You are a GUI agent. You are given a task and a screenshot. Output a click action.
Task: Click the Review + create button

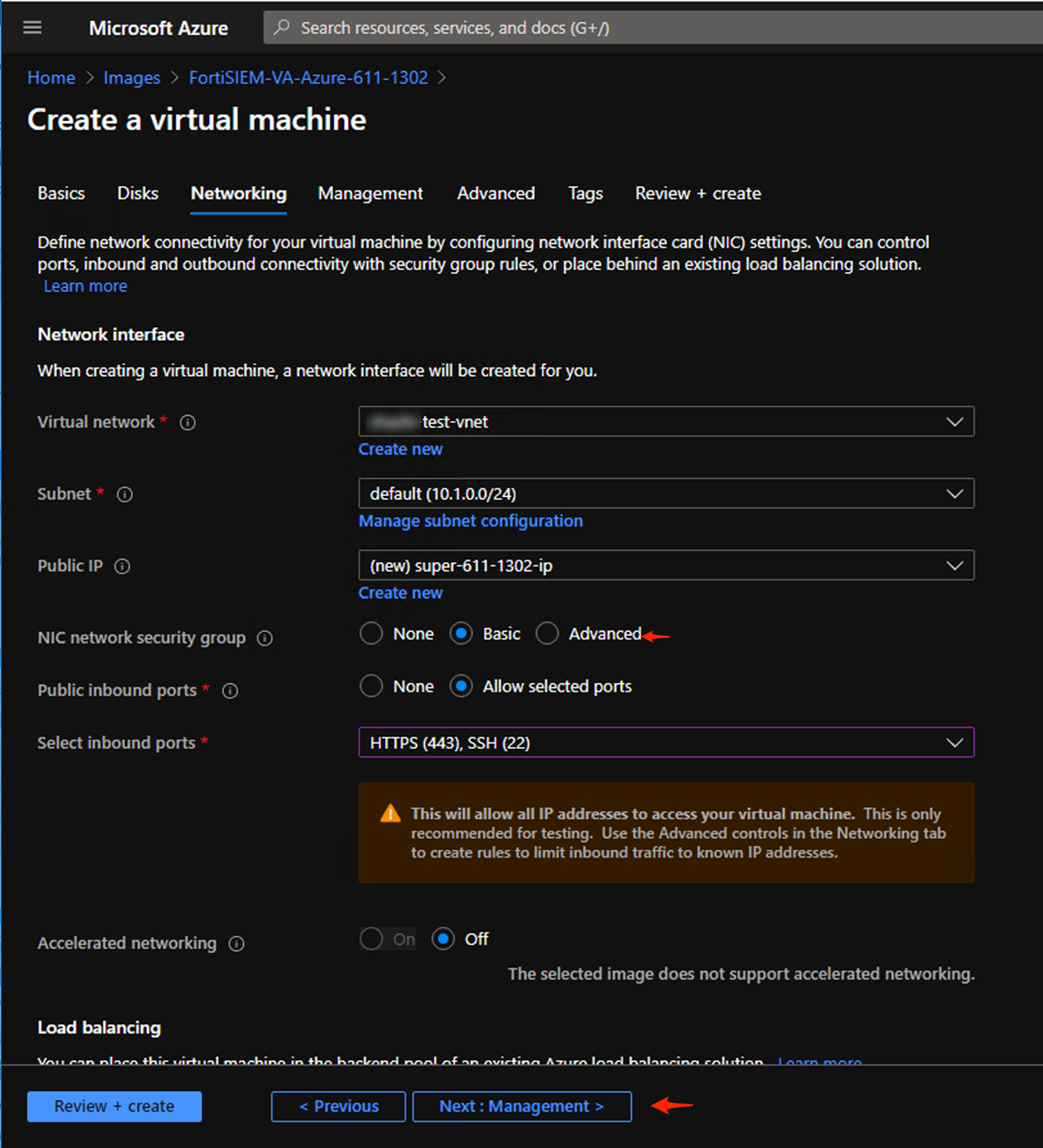click(x=114, y=1106)
